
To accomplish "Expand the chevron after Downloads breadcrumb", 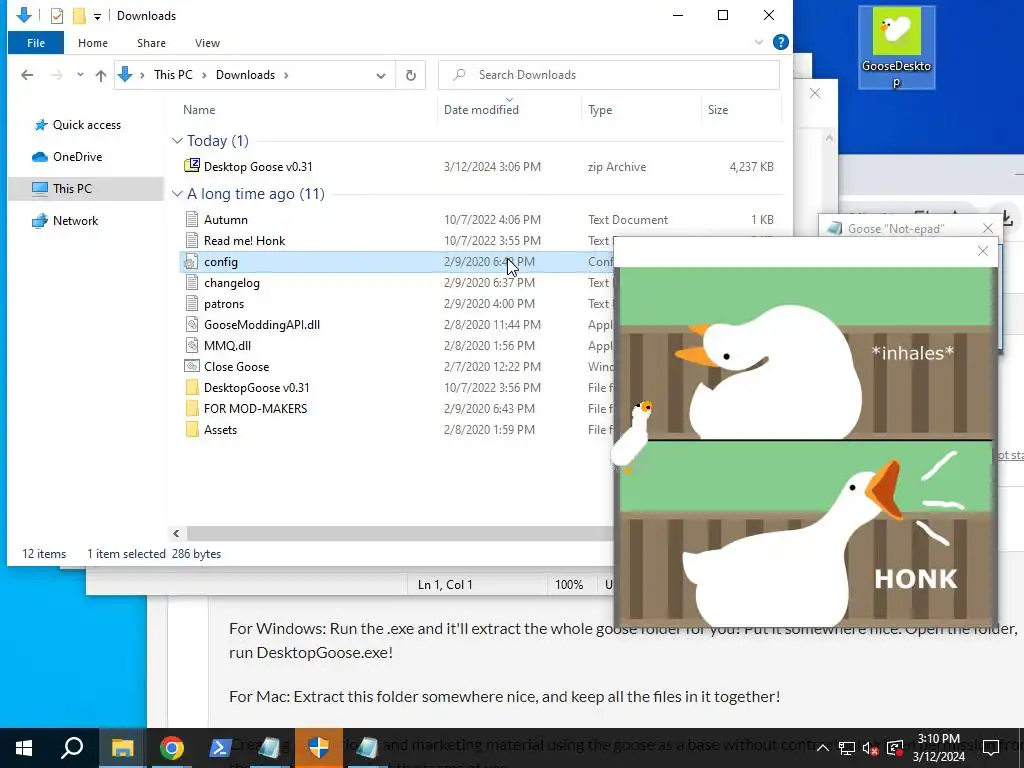I will [x=286, y=75].
